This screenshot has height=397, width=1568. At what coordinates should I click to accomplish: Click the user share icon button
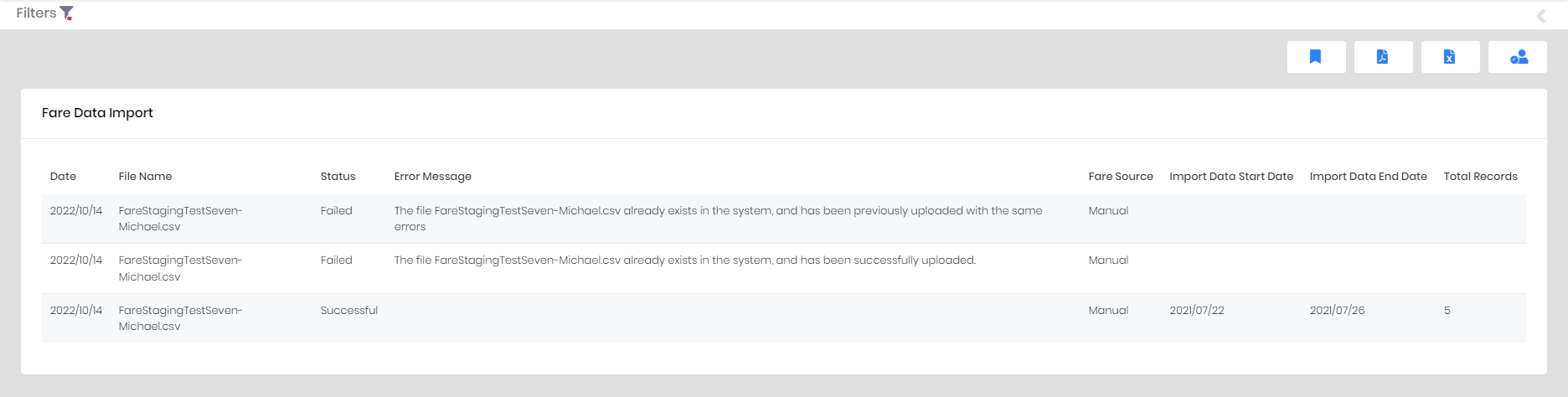coord(1517,57)
